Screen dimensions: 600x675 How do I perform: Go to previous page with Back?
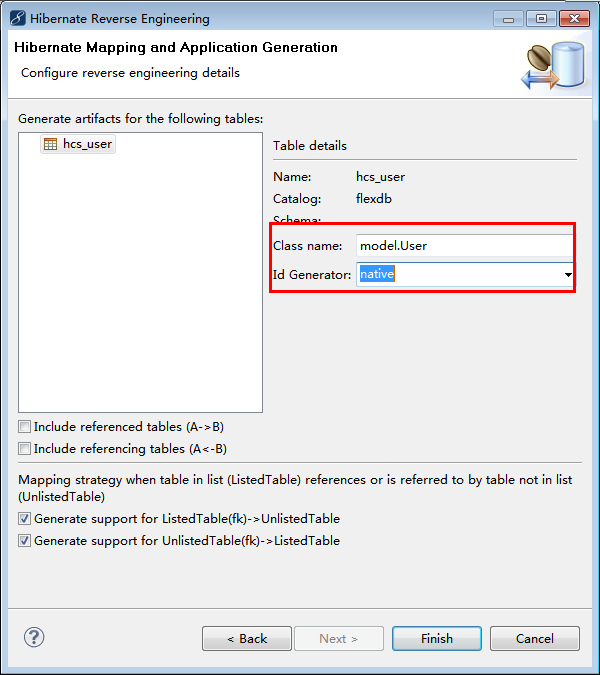coord(247,638)
